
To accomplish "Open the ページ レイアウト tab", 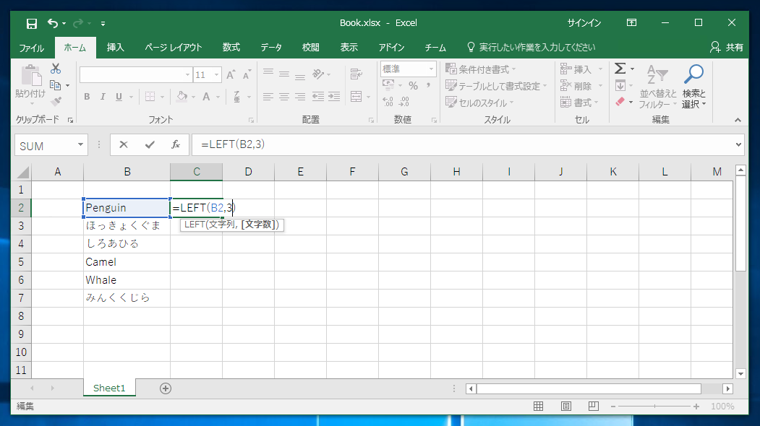I will 173,47.
